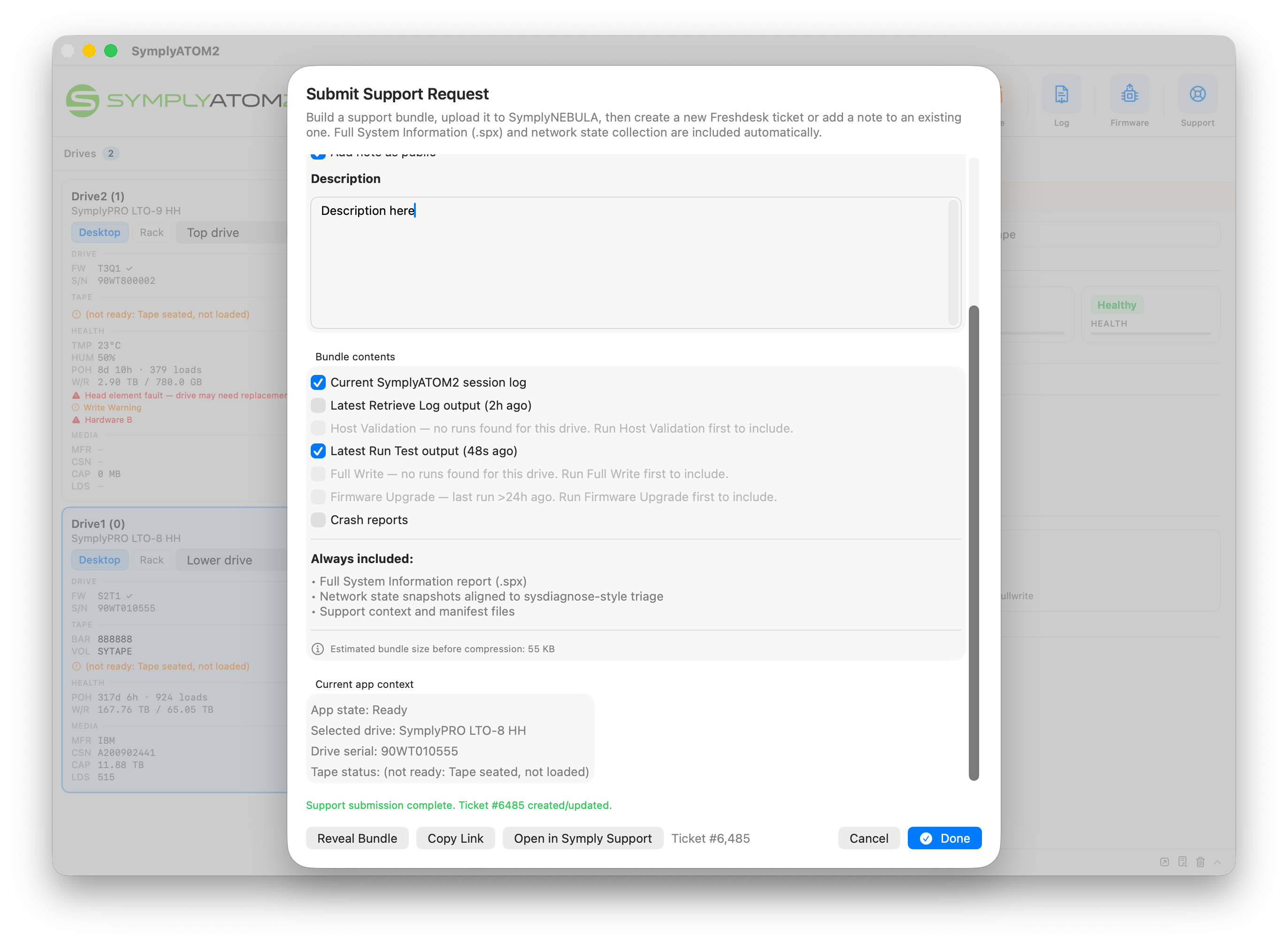
Task: Click the Description box scrollbar
Action: 953,262
